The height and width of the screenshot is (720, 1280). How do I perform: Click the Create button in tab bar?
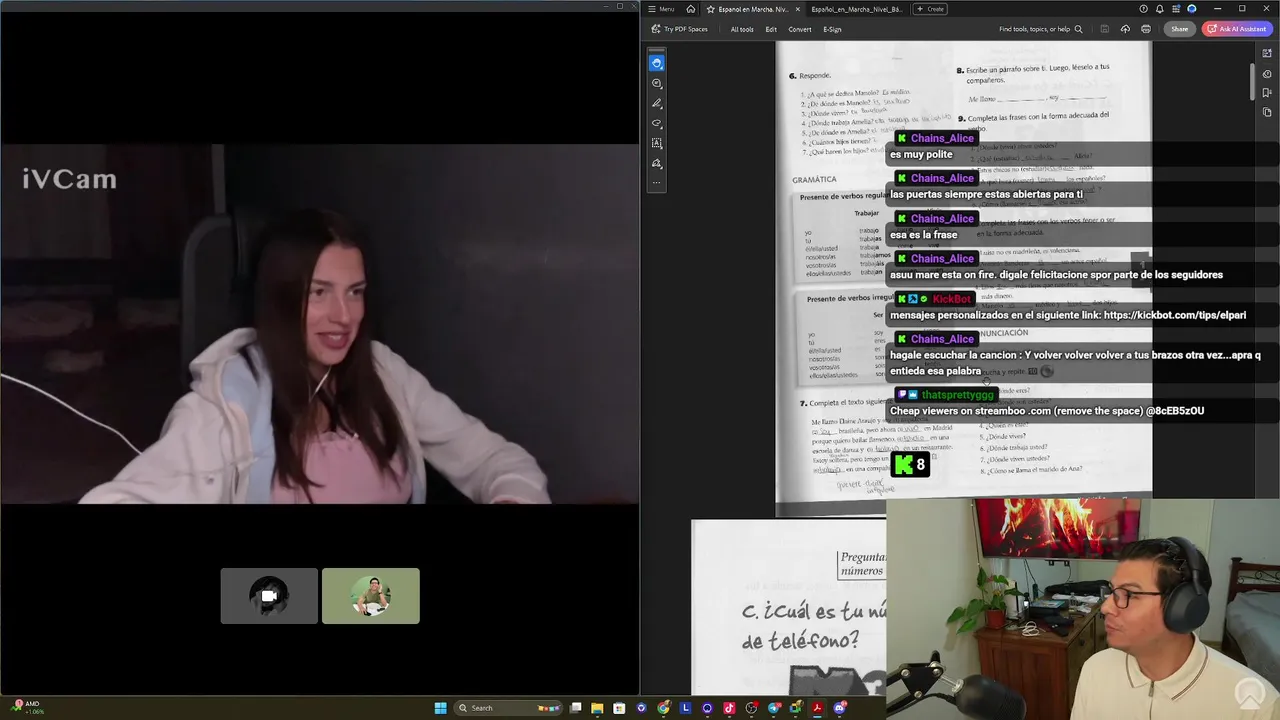[930, 9]
